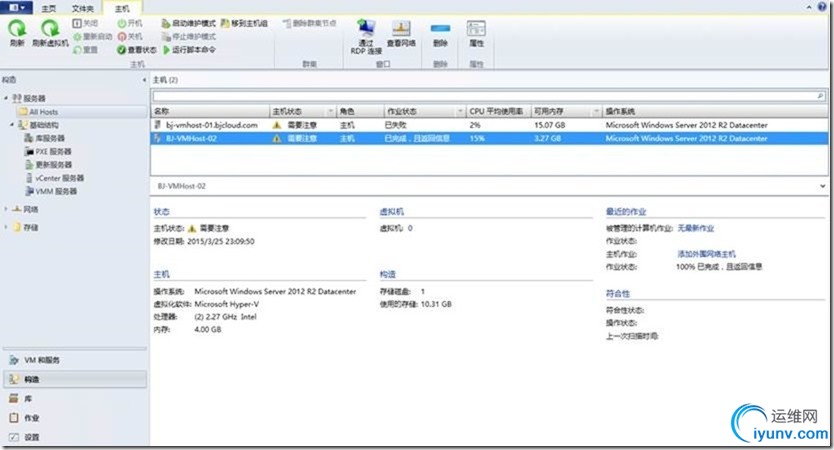Click the 已失败 job status cell

pos(395,125)
